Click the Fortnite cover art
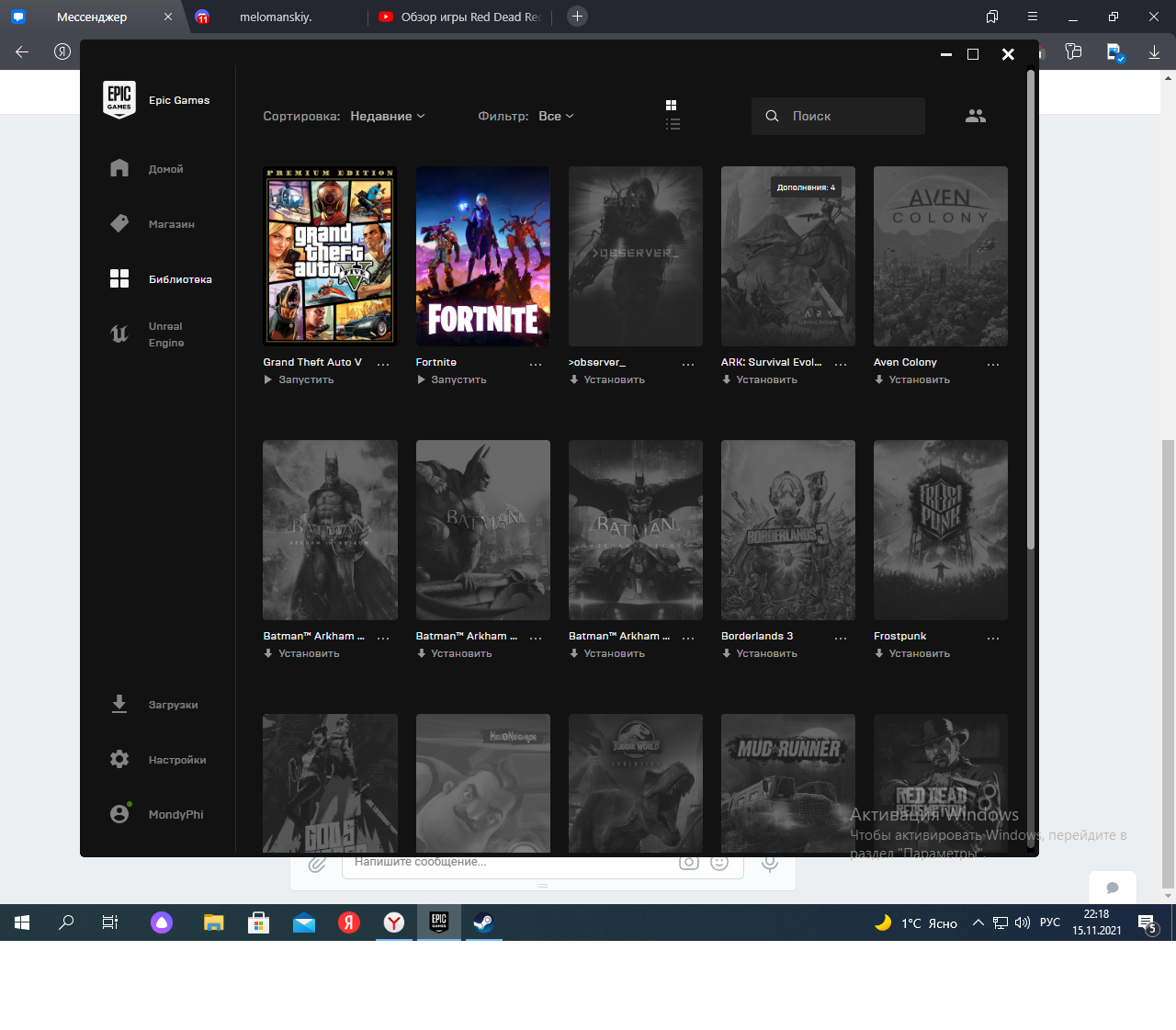This screenshot has width=1176, height=1030. coord(483,255)
